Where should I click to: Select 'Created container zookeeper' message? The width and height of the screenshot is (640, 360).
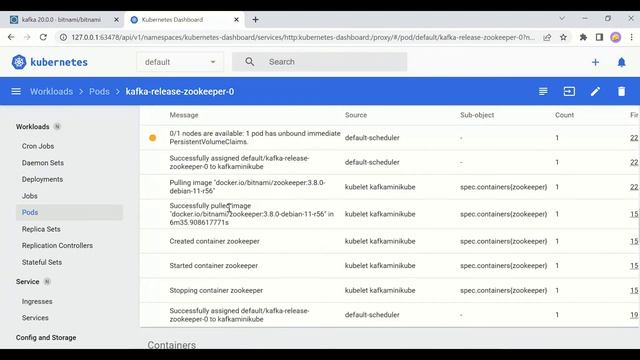(x=214, y=241)
